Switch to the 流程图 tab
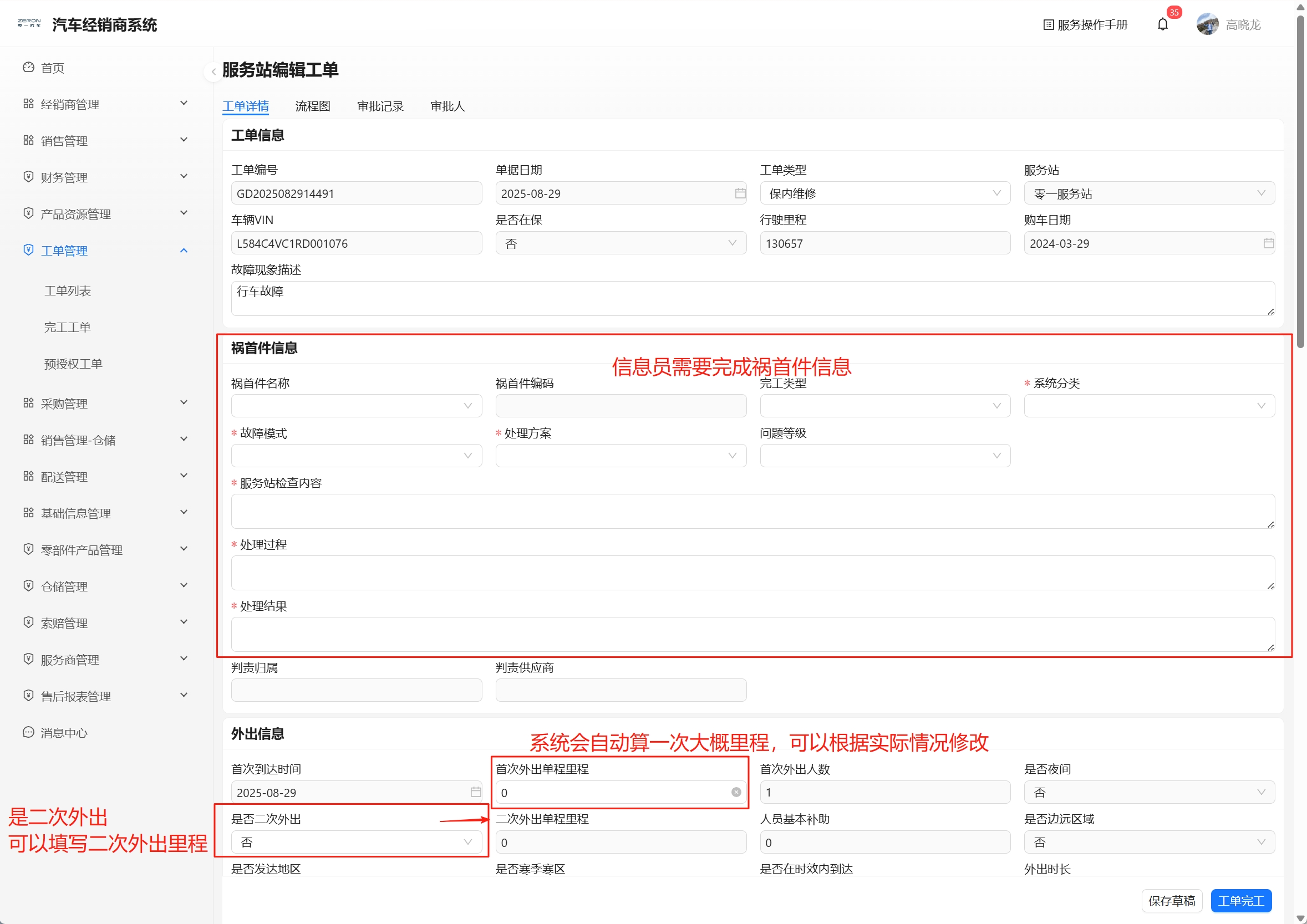Viewport: 1307px width, 924px height. pos(313,106)
